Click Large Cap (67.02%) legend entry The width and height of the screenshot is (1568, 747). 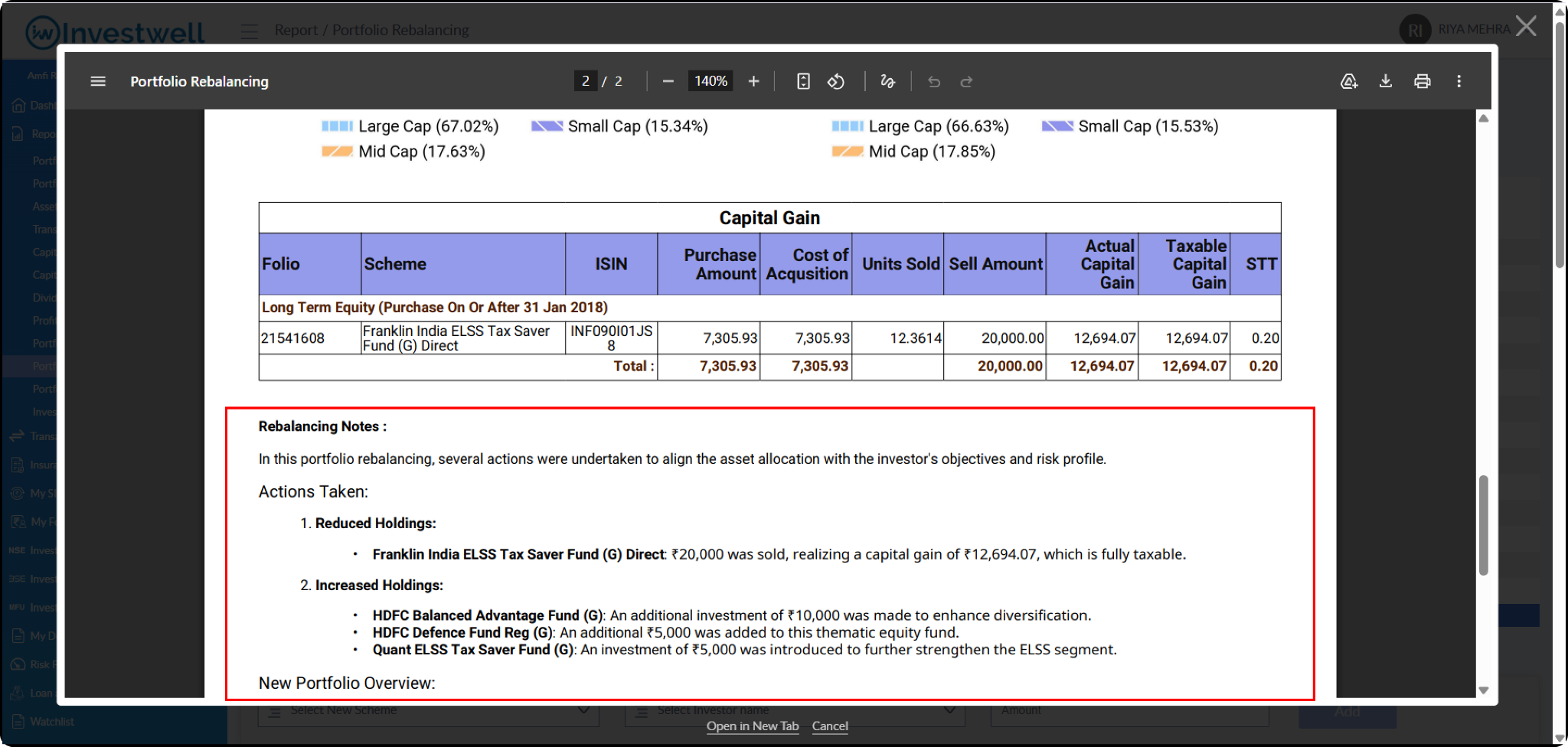pyautogui.click(x=410, y=126)
